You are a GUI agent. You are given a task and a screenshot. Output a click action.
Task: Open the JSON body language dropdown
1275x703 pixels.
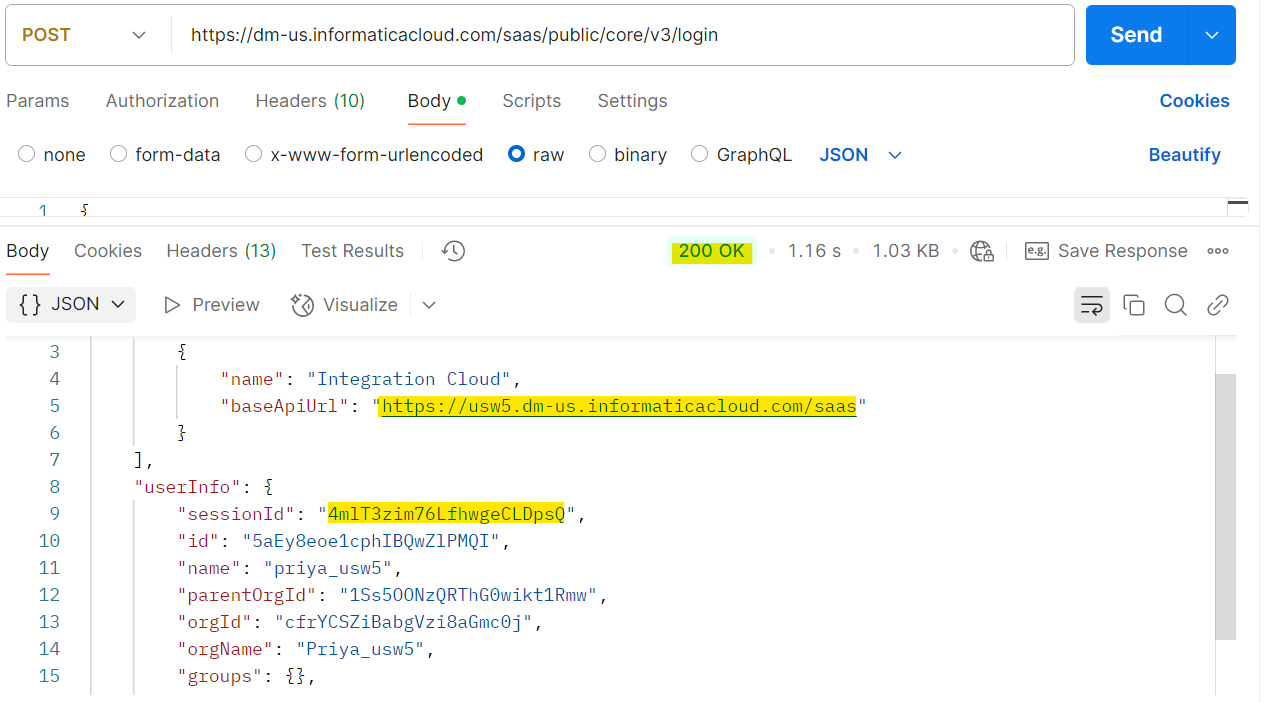[861, 155]
